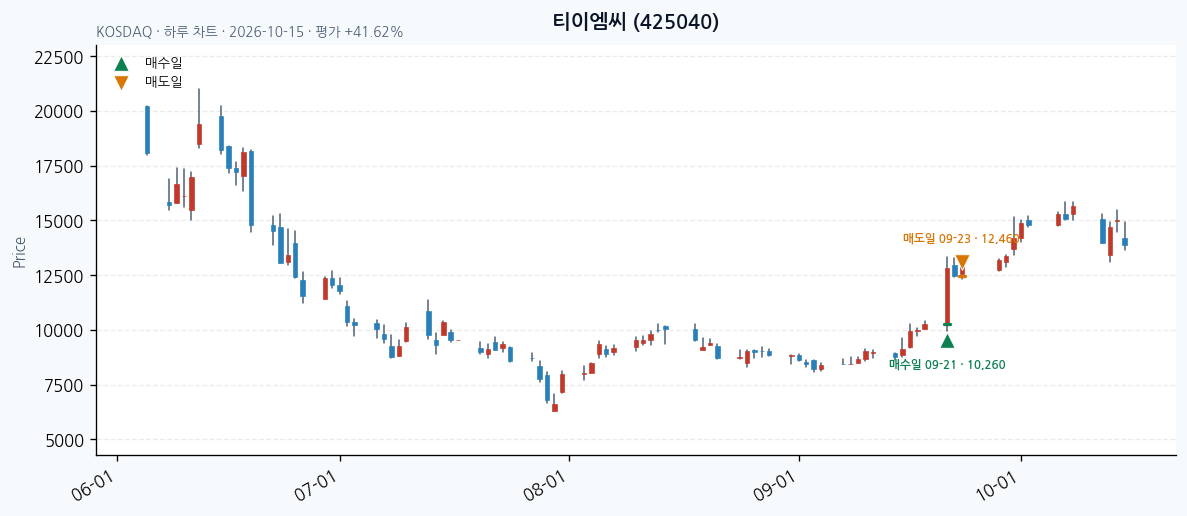Click the green triangle icon in the legend

pos(121,64)
